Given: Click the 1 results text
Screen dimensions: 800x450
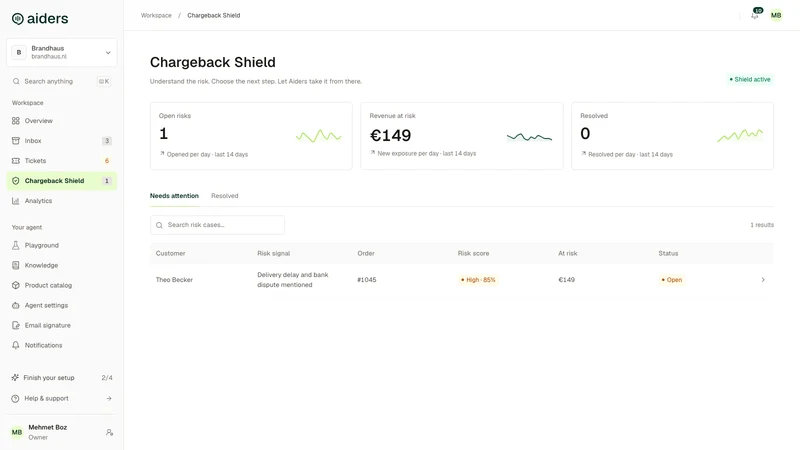Looking at the screenshot, I should point(762,225).
